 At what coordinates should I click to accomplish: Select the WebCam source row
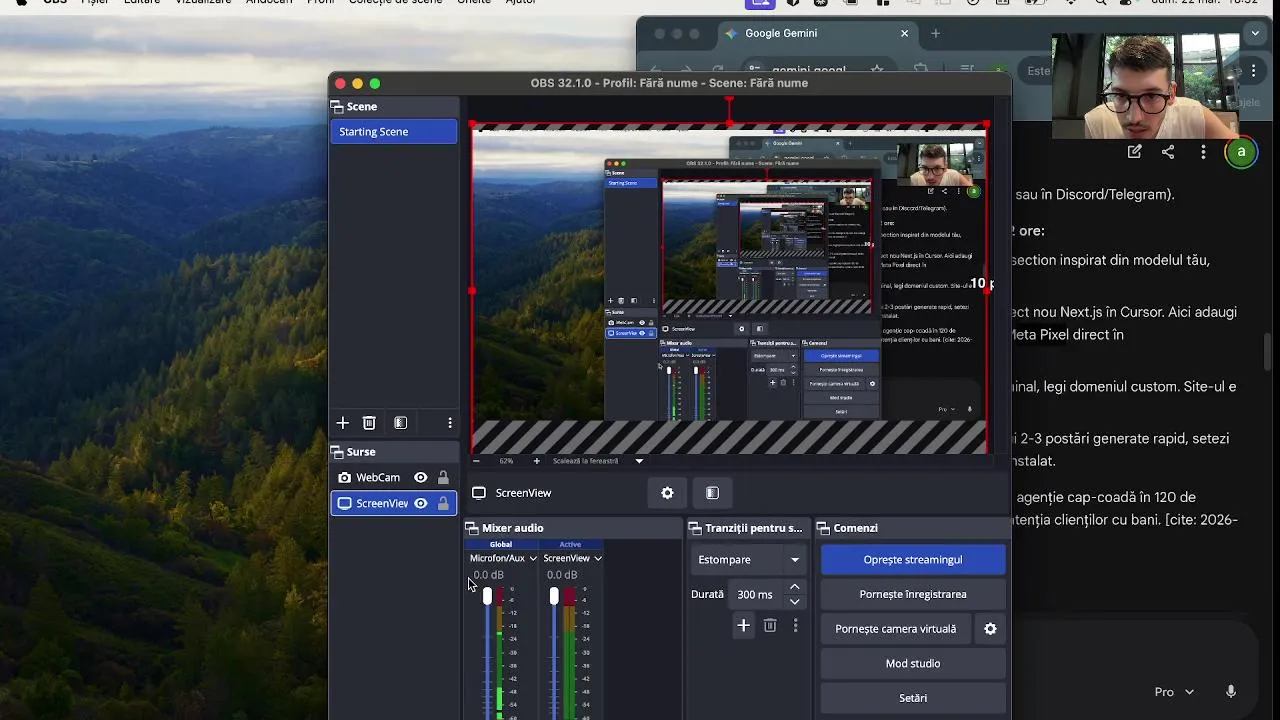tap(394, 478)
